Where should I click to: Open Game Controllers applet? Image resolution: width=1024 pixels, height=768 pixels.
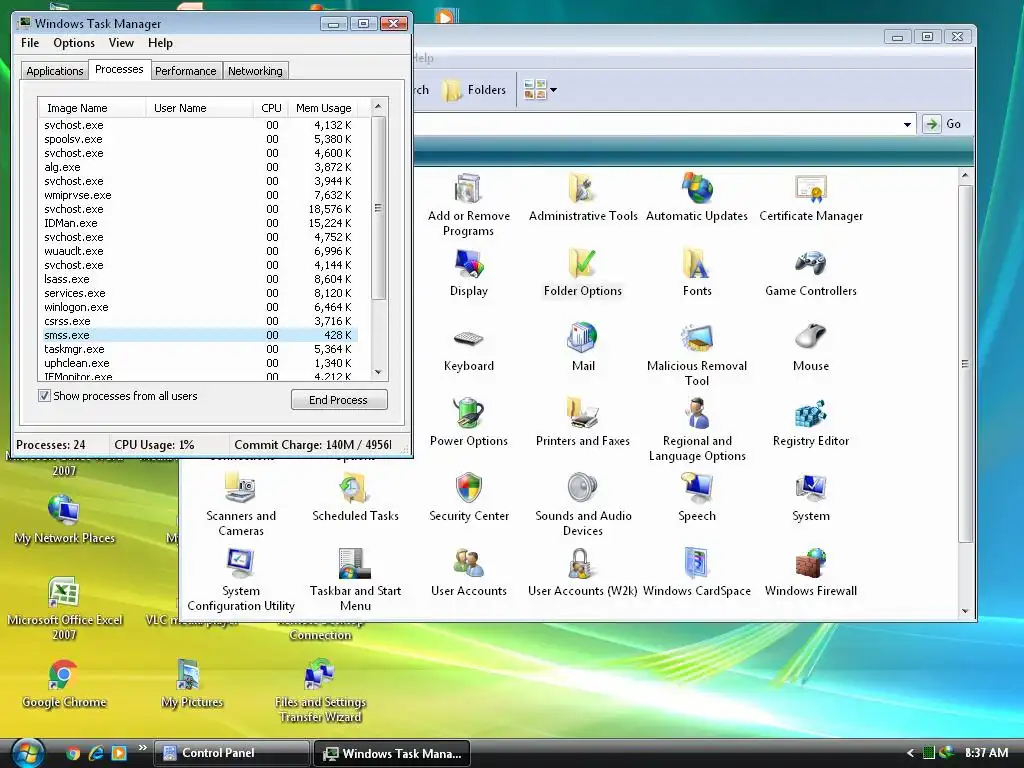(811, 272)
